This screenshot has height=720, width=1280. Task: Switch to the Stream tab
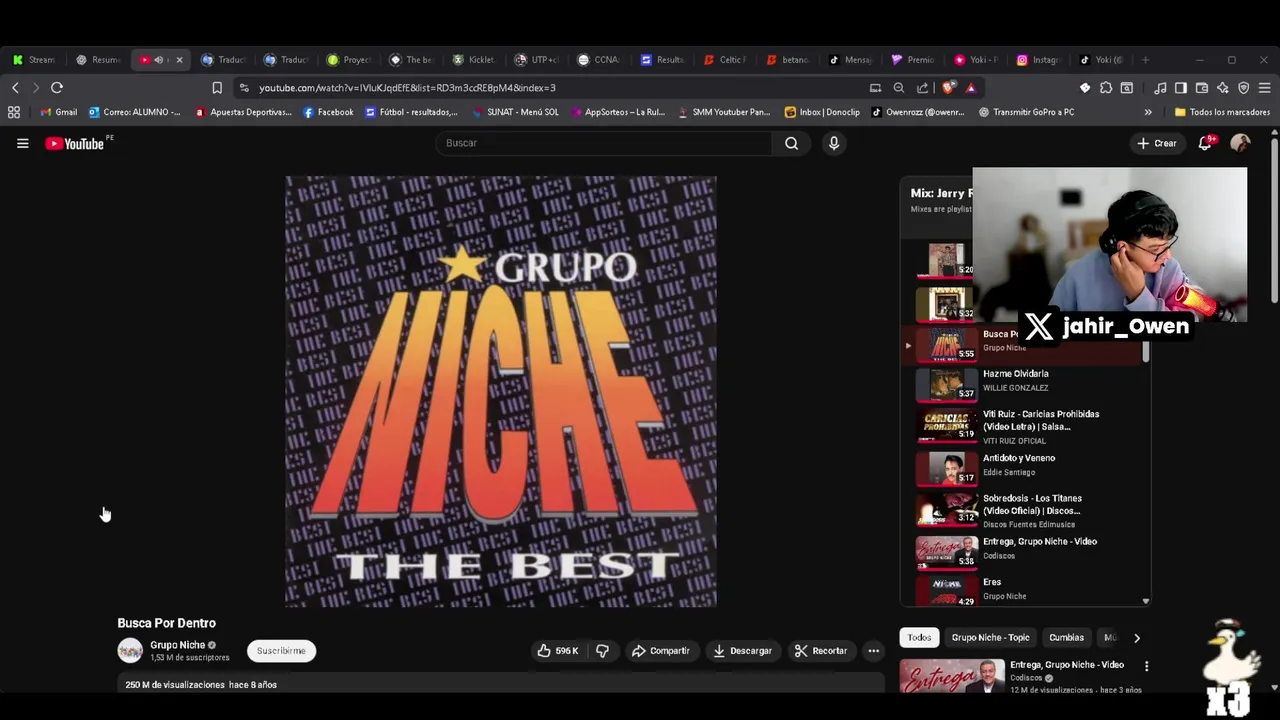34,60
